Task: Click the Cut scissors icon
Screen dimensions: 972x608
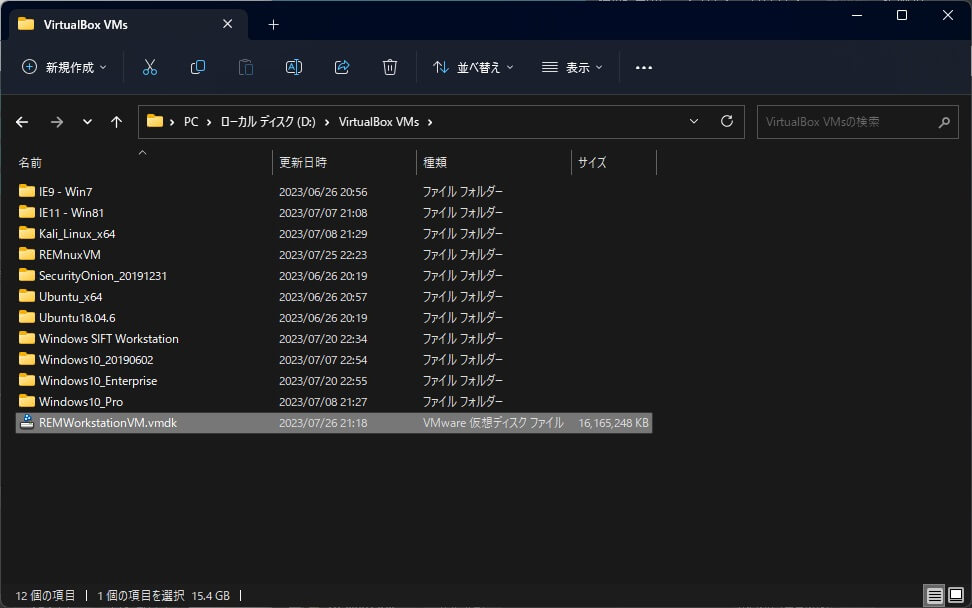Action: click(149, 67)
